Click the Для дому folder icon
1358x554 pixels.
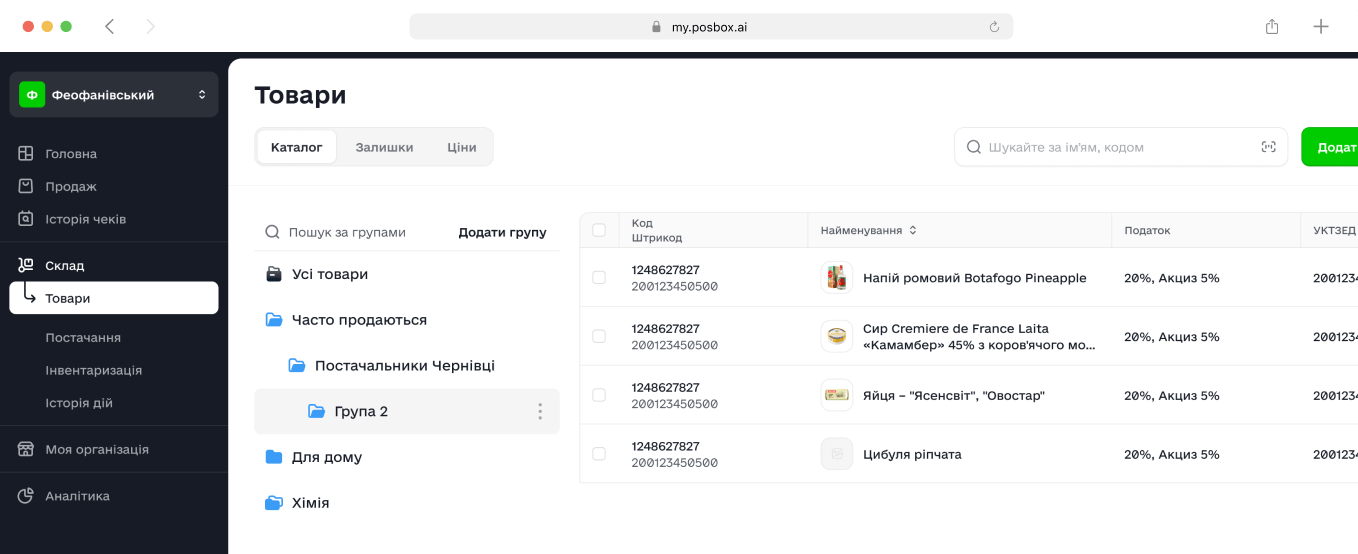click(274, 457)
